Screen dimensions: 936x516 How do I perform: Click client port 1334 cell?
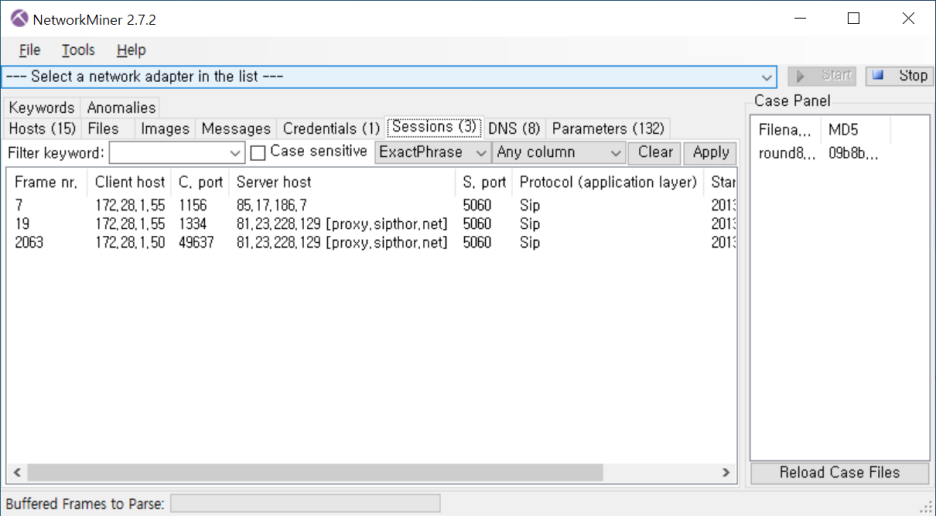(x=193, y=224)
